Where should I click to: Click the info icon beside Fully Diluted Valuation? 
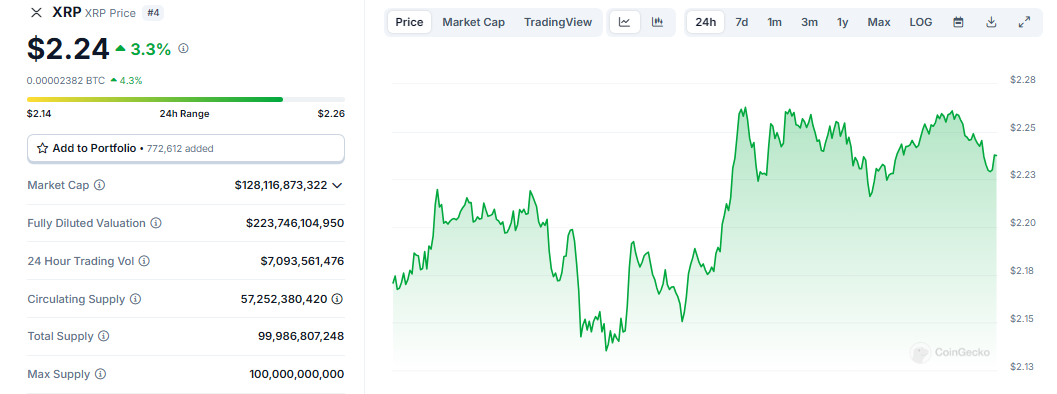click(156, 223)
